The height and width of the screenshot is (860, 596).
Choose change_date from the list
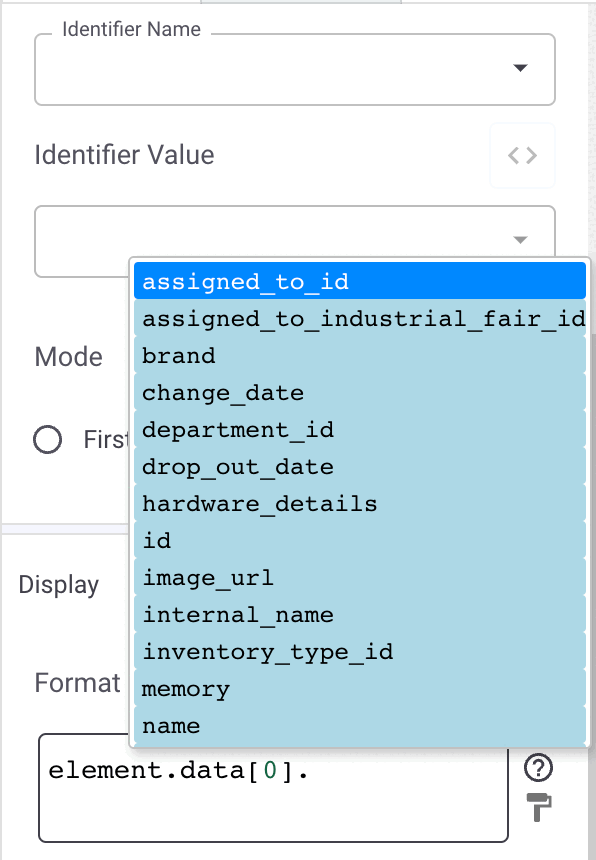click(x=360, y=393)
